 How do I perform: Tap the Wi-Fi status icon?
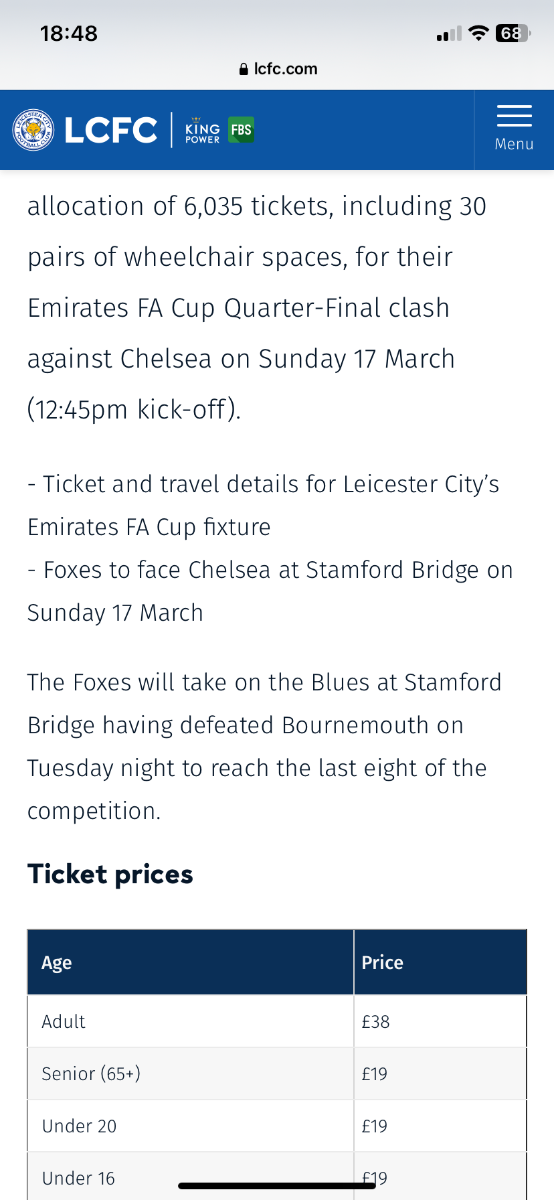coord(479,34)
